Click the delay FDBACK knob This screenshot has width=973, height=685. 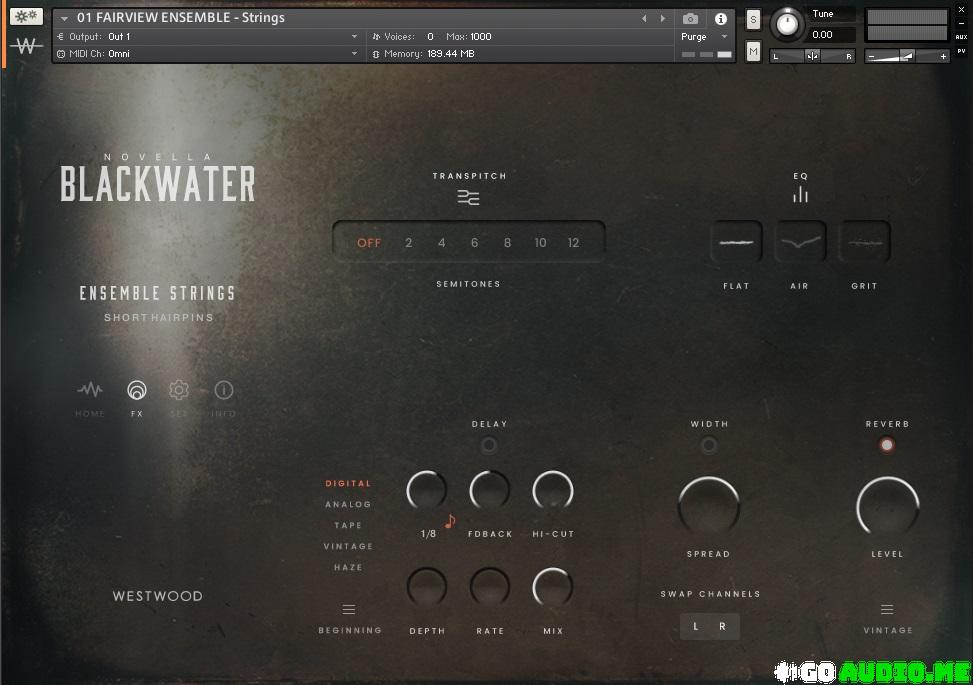tap(490, 491)
